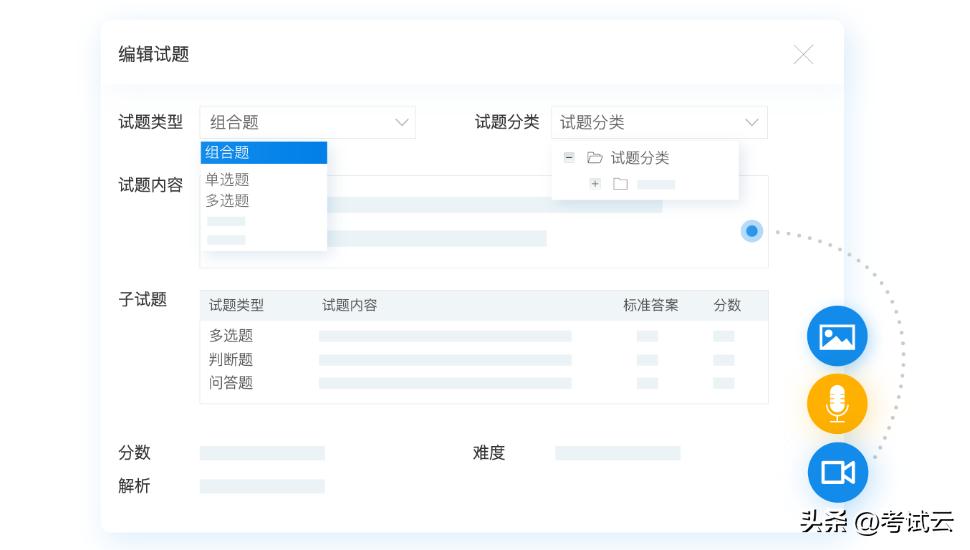Click the 试题类型 column header in table
Image resolution: width=970 pixels, height=550 pixels.
(x=236, y=306)
